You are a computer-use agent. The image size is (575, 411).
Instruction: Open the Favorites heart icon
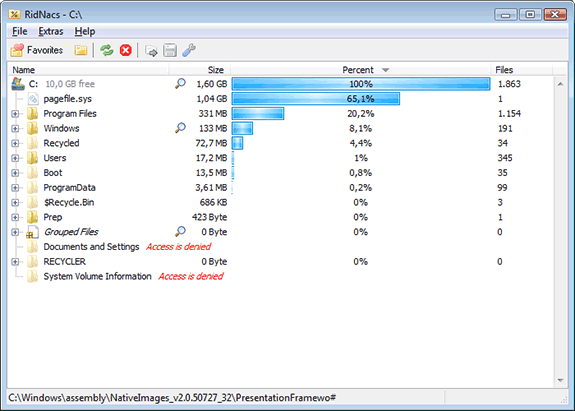point(17,50)
